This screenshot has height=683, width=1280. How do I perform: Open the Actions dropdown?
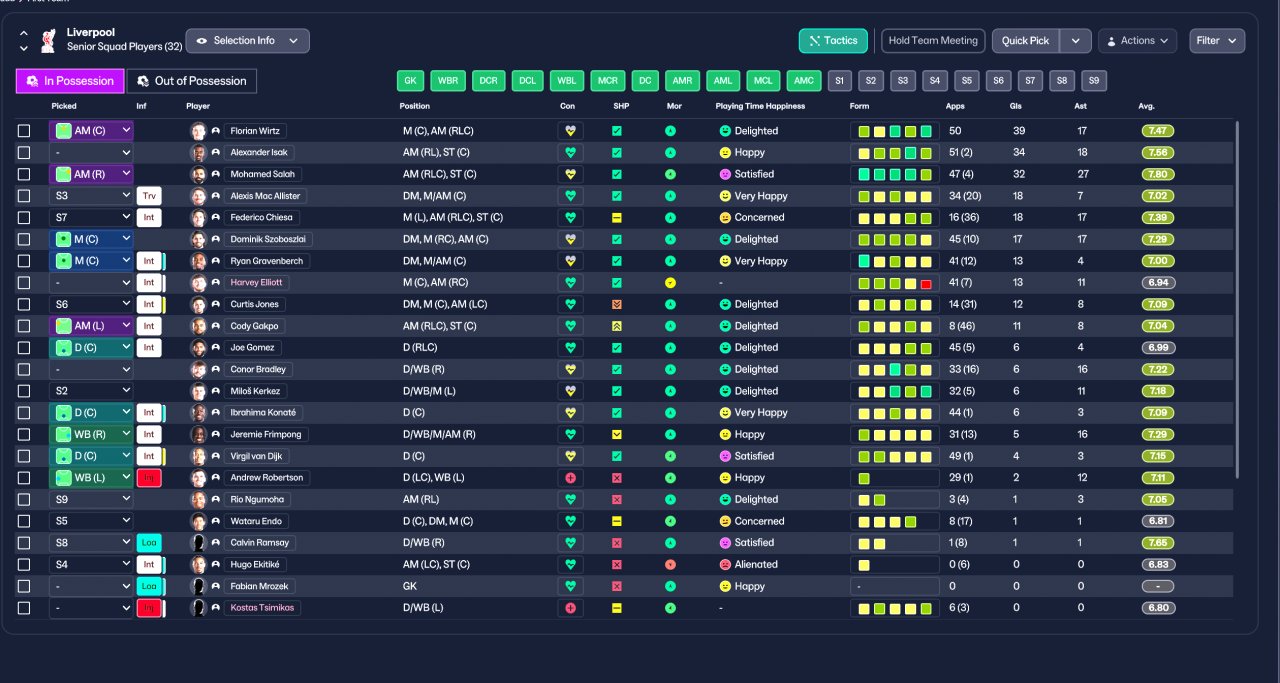tap(1137, 41)
